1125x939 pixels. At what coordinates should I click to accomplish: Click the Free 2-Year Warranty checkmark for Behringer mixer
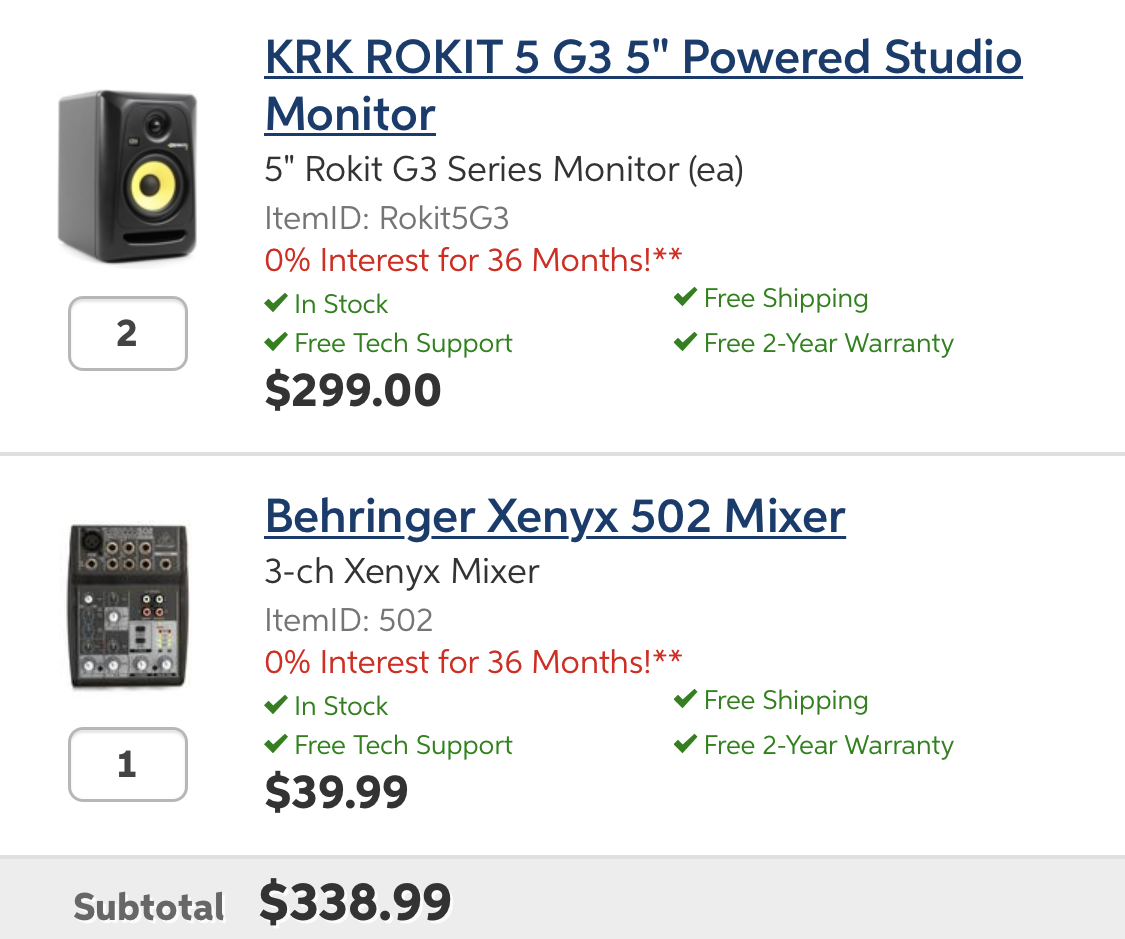[x=685, y=745]
